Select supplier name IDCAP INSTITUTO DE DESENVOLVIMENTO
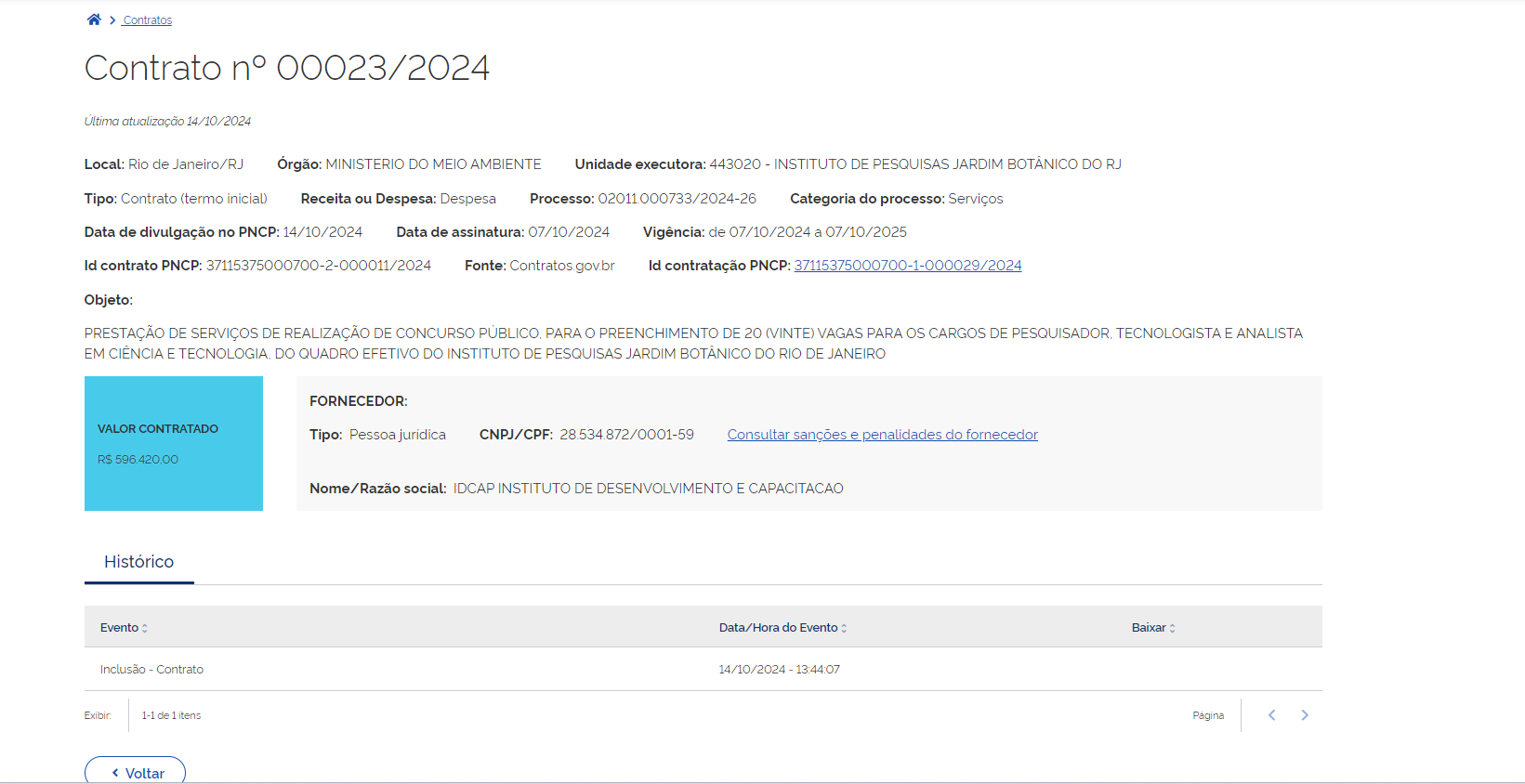 (x=649, y=489)
